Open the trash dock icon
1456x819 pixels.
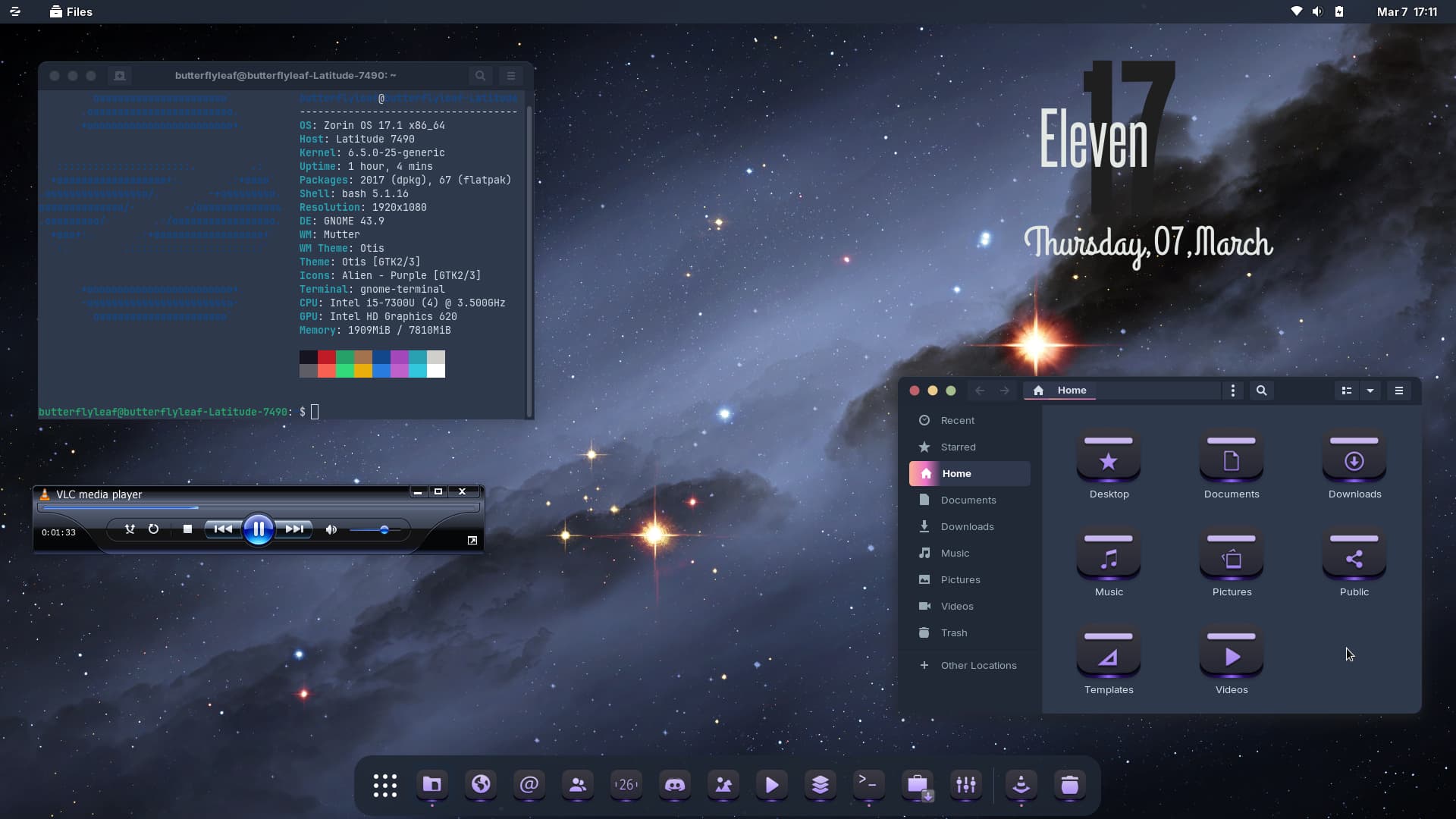click(1070, 785)
